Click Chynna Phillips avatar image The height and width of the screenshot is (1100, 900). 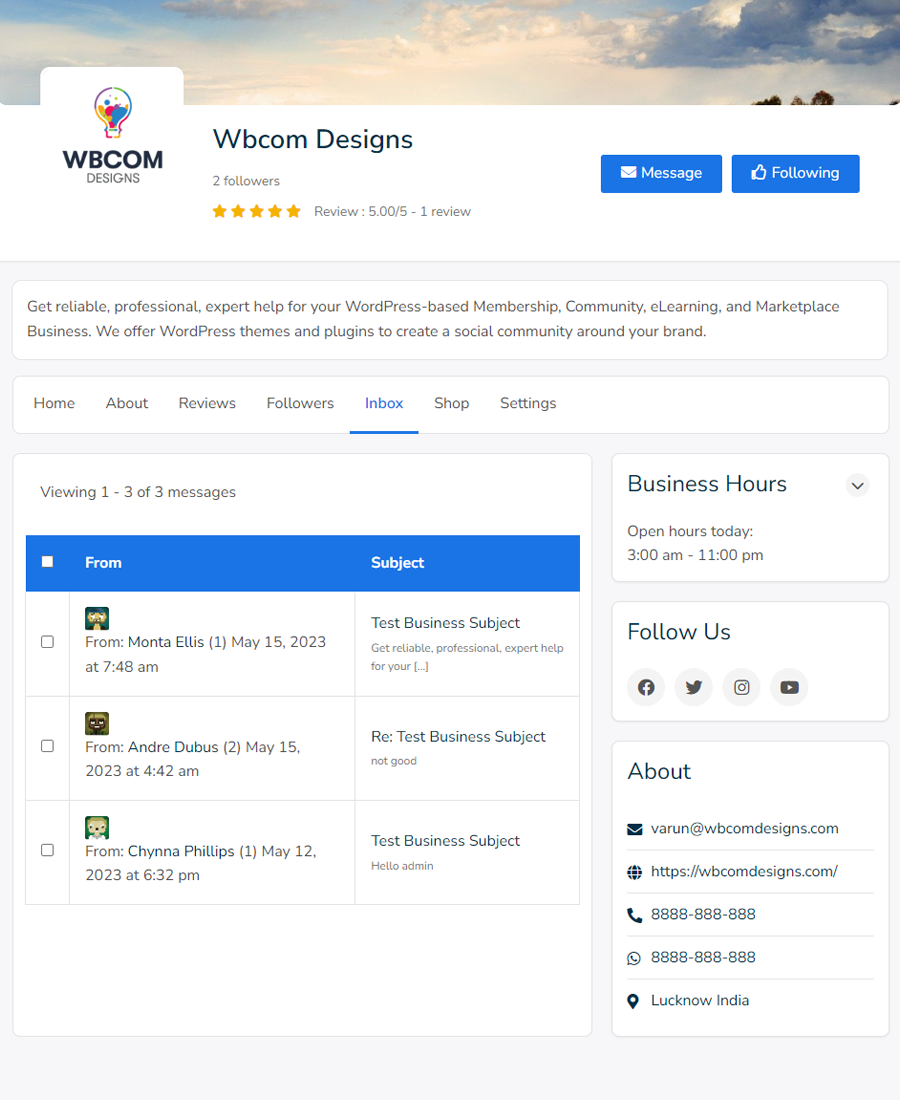[97, 827]
